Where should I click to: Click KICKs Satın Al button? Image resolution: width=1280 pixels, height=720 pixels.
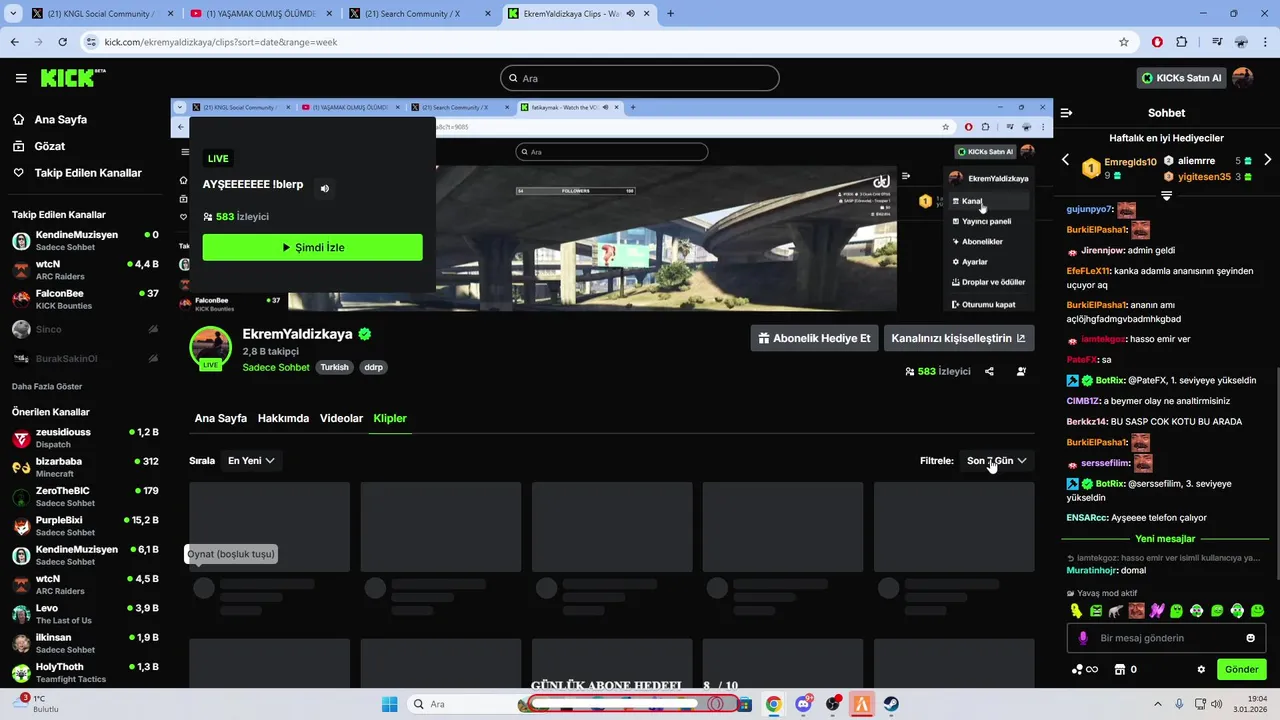(1181, 78)
